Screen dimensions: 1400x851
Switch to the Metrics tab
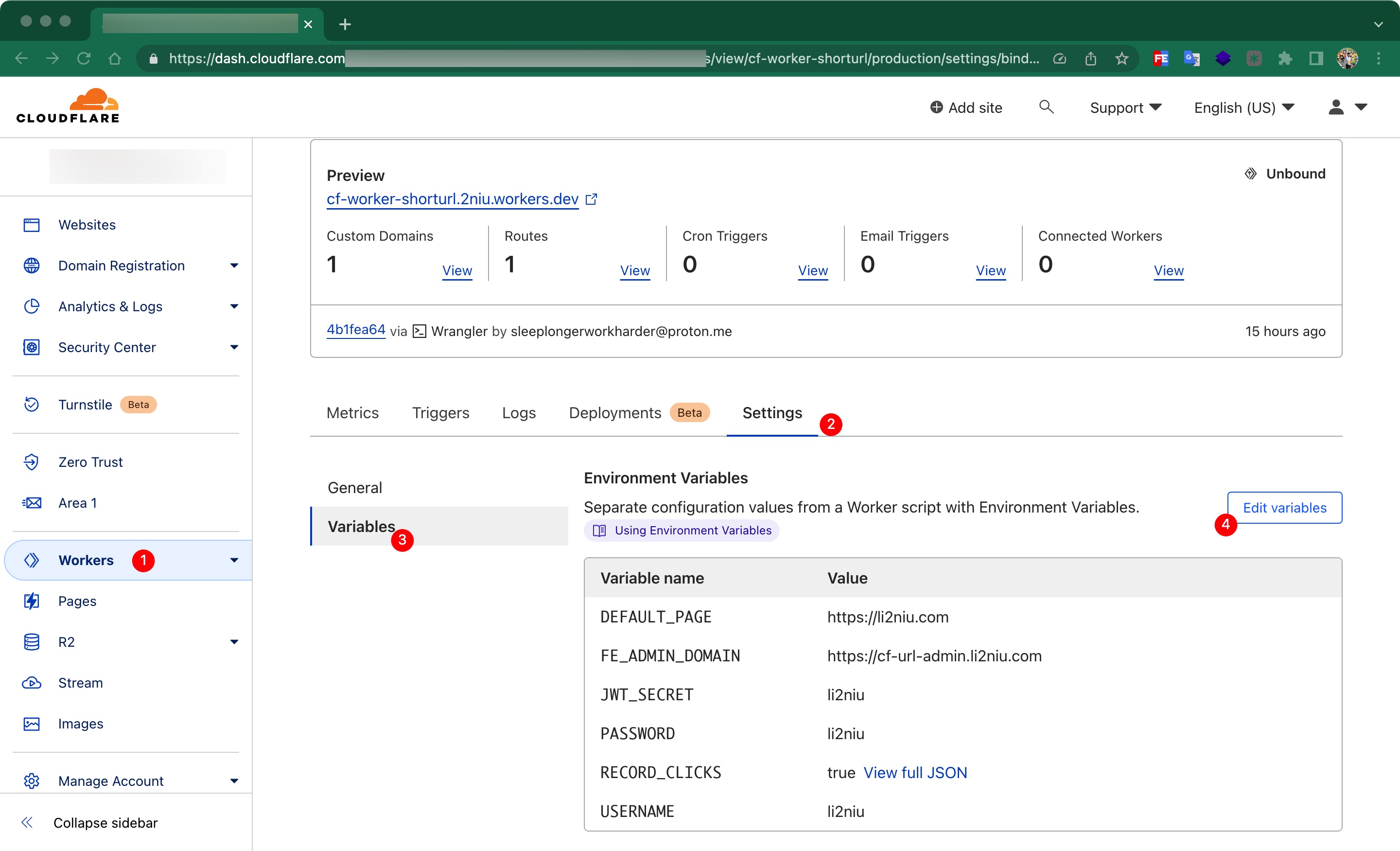354,413
